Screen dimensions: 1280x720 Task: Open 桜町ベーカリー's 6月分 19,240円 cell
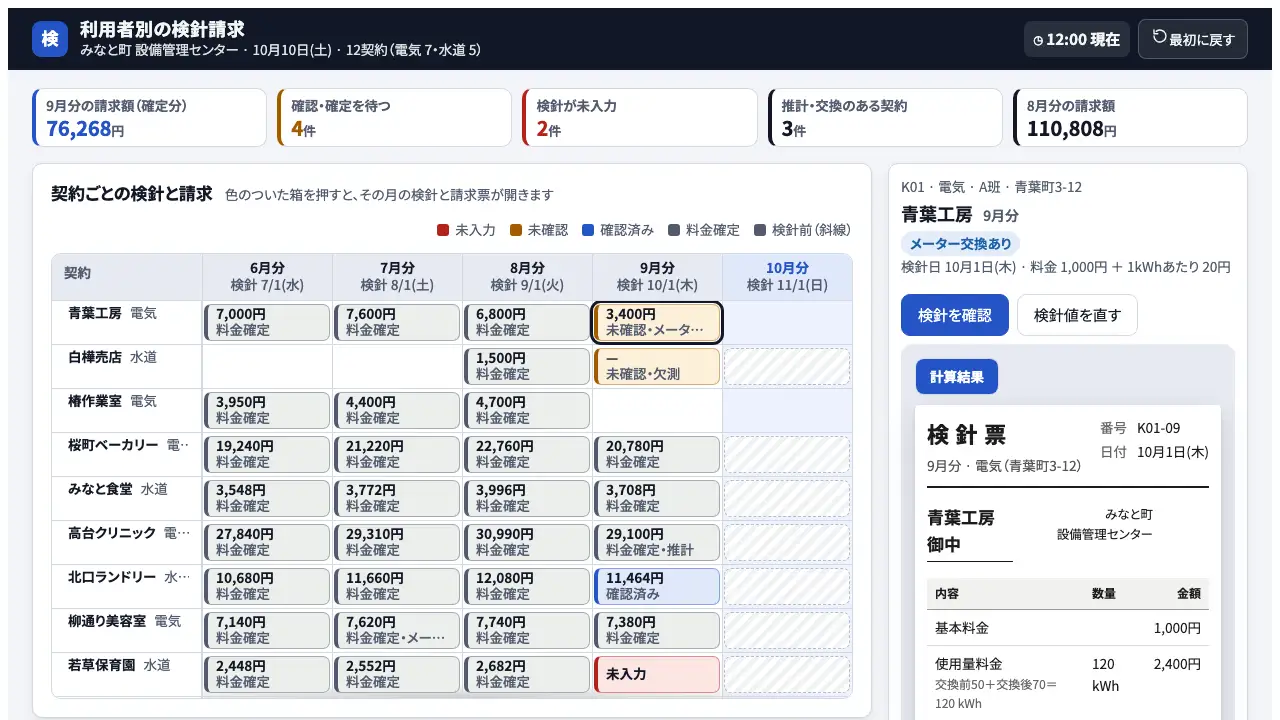pyautogui.click(x=267, y=454)
